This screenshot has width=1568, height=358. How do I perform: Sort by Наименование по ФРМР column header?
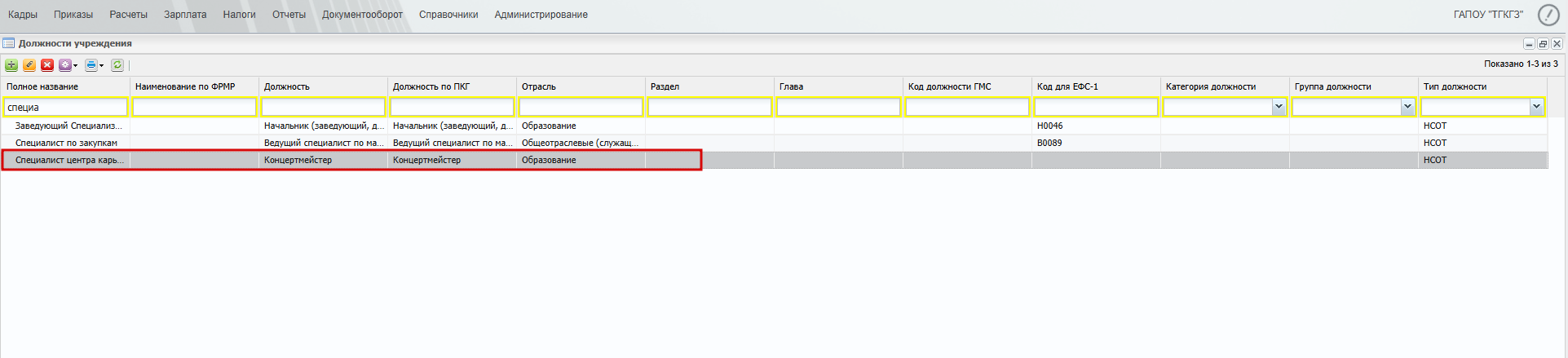point(194,86)
